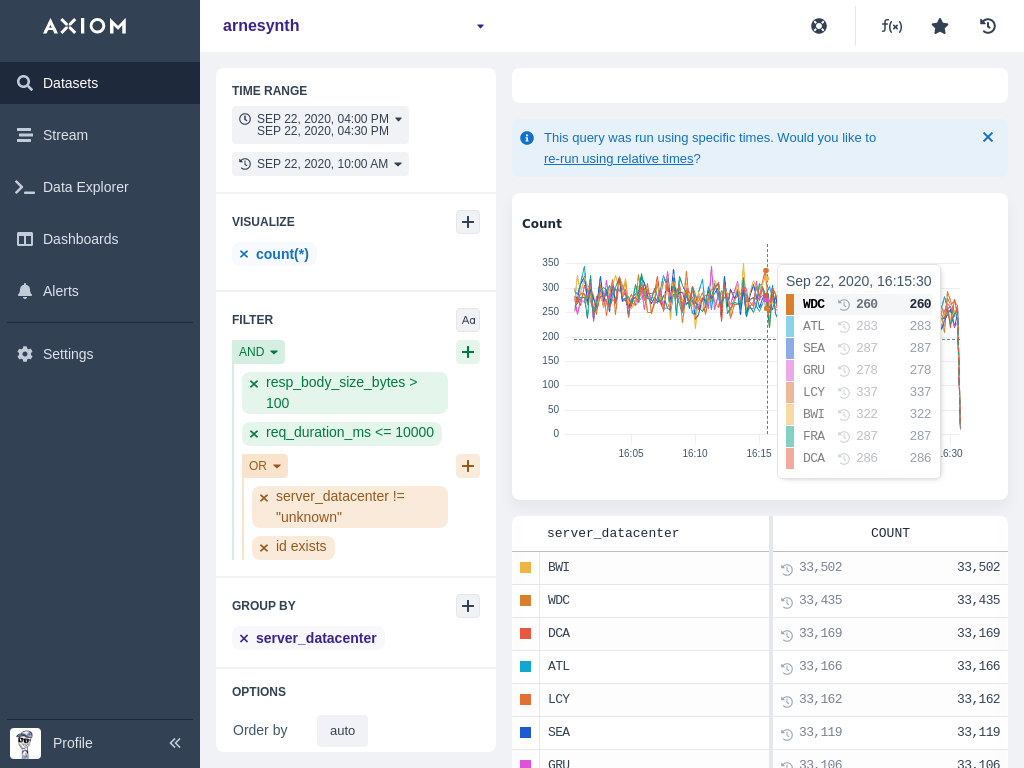Click the empty query input field
1024x768 pixels.
759,86
